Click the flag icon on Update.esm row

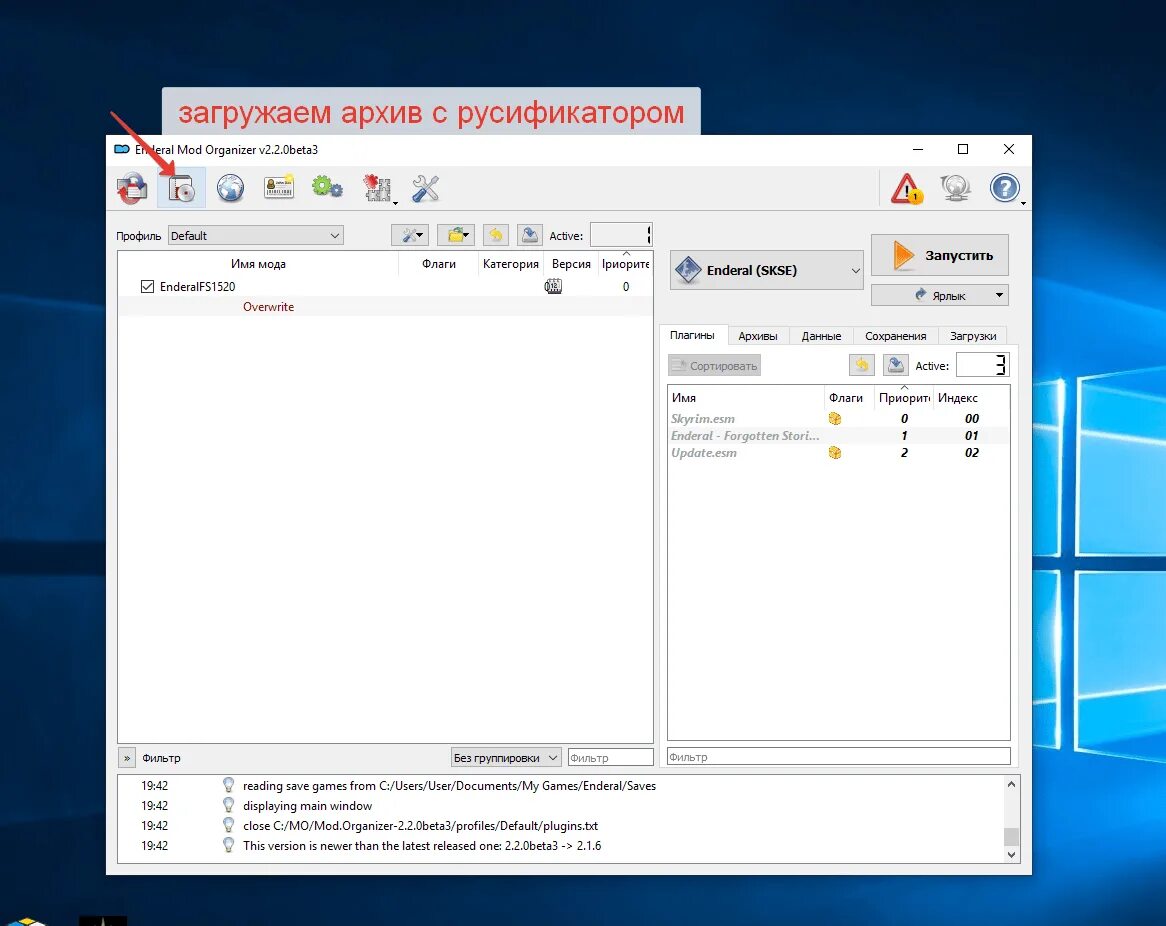835,453
